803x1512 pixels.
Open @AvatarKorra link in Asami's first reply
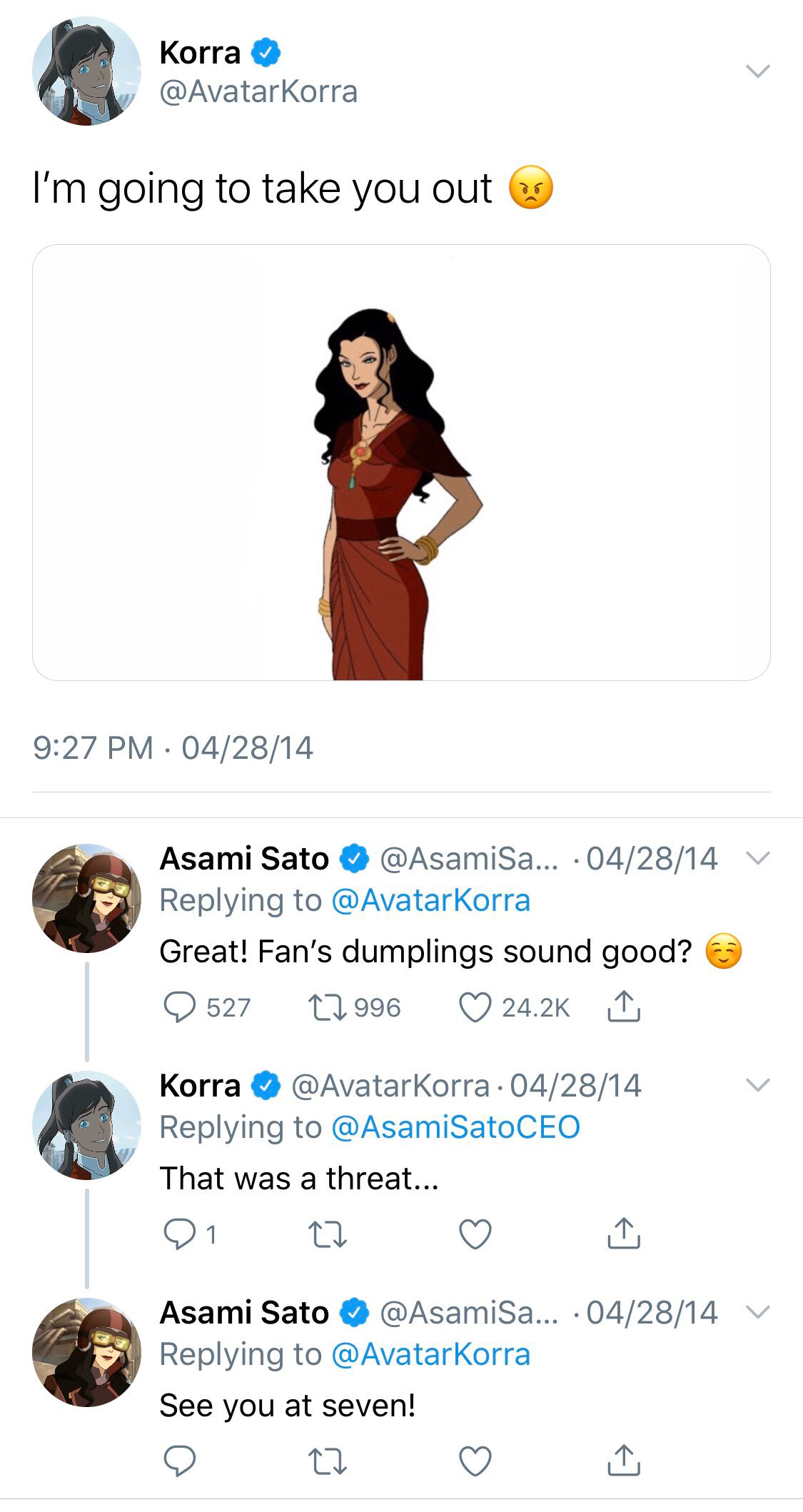[431, 900]
